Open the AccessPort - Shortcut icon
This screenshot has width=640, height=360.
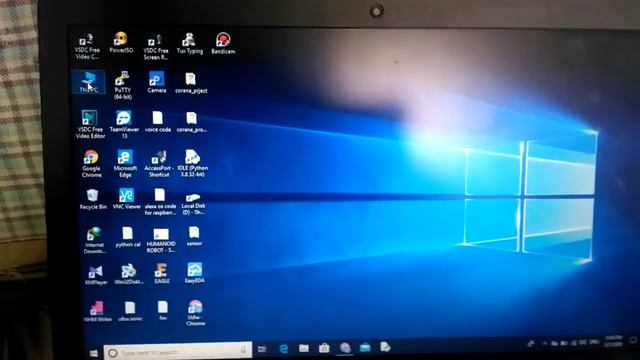click(x=159, y=163)
